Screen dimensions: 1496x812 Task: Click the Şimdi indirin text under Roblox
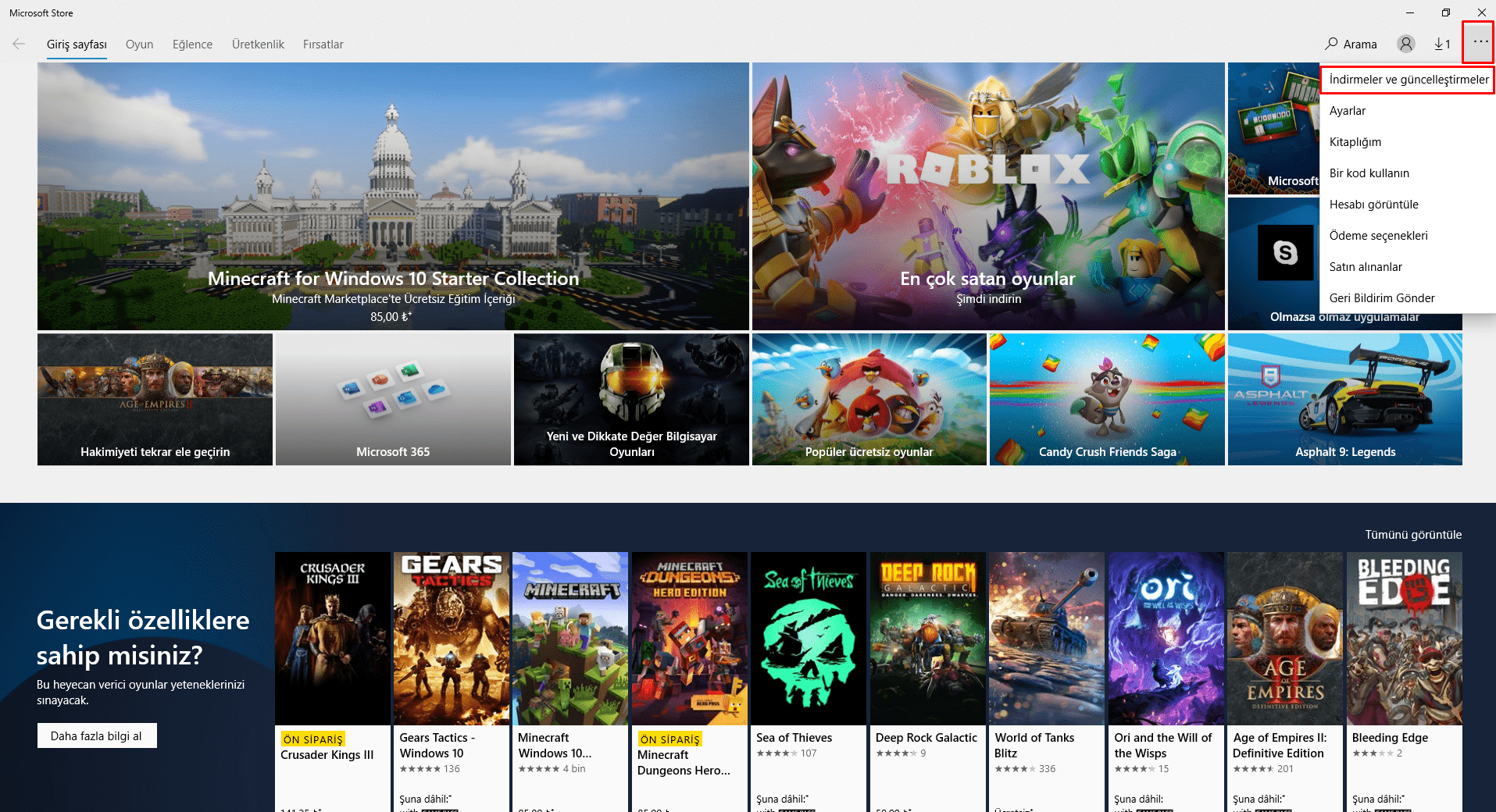pyautogui.click(x=988, y=299)
